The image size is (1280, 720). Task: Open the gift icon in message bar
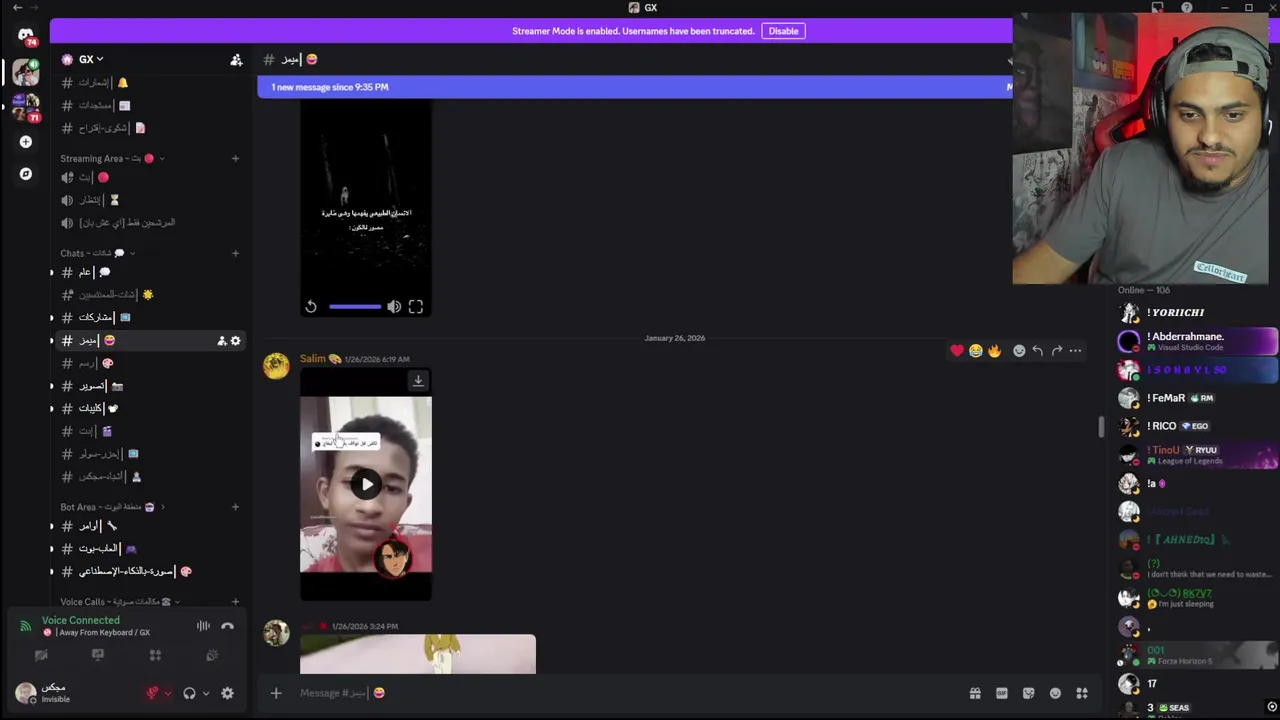click(975, 693)
